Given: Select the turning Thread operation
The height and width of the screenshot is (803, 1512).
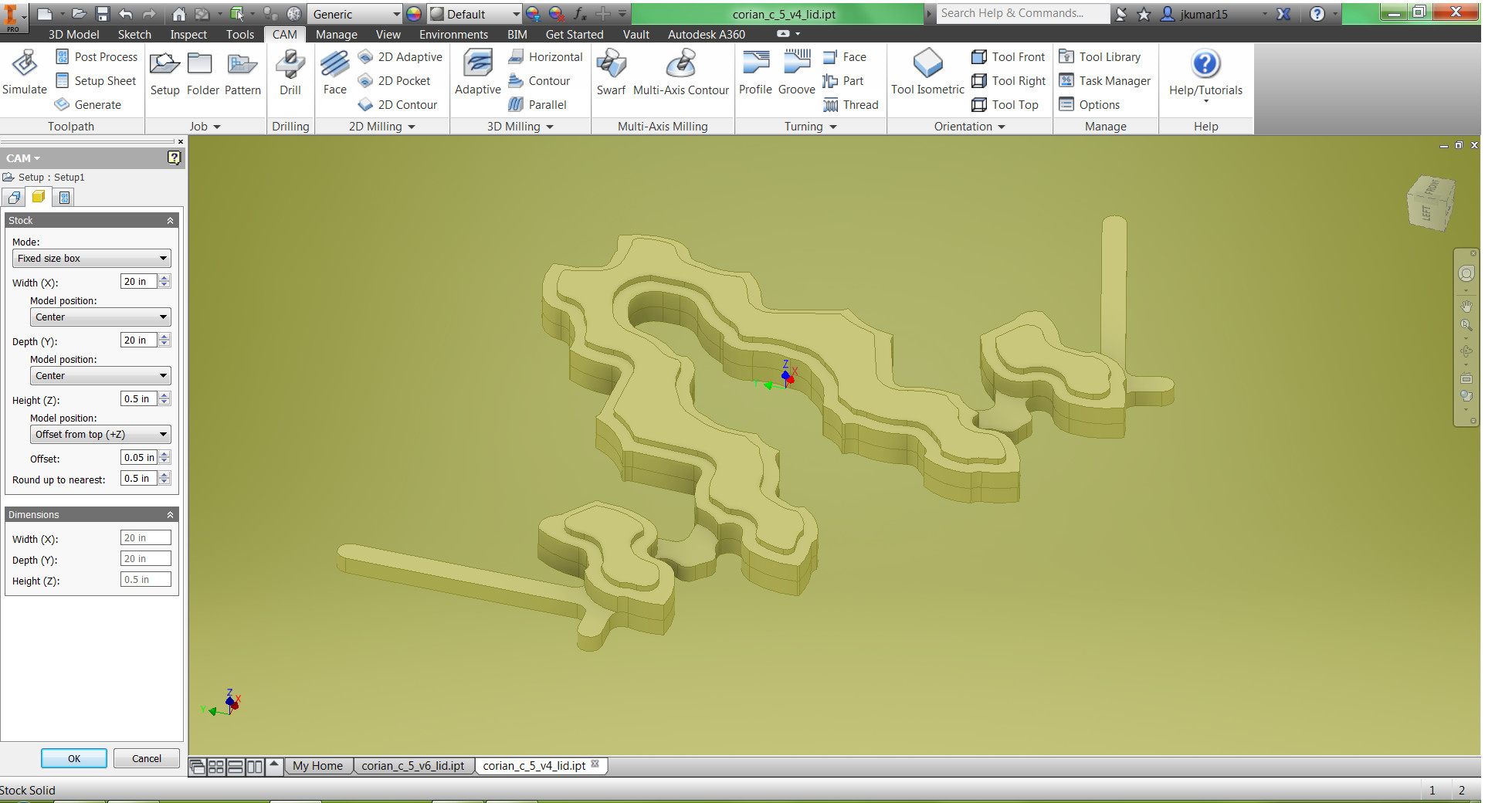Looking at the screenshot, I should [850, 105].
